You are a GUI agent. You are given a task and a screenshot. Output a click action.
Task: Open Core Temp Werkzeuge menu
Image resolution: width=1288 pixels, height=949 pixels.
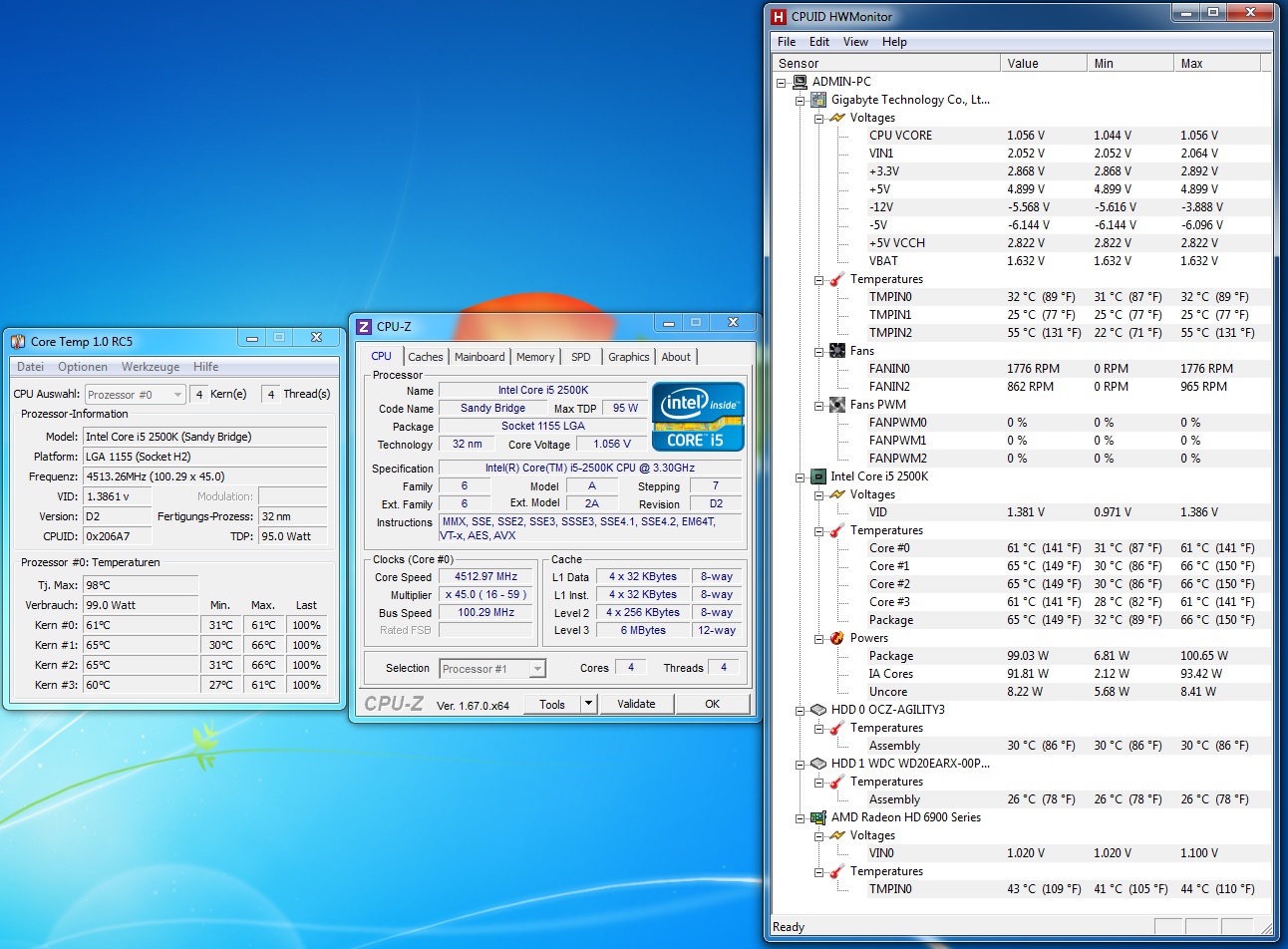(151, 367)
